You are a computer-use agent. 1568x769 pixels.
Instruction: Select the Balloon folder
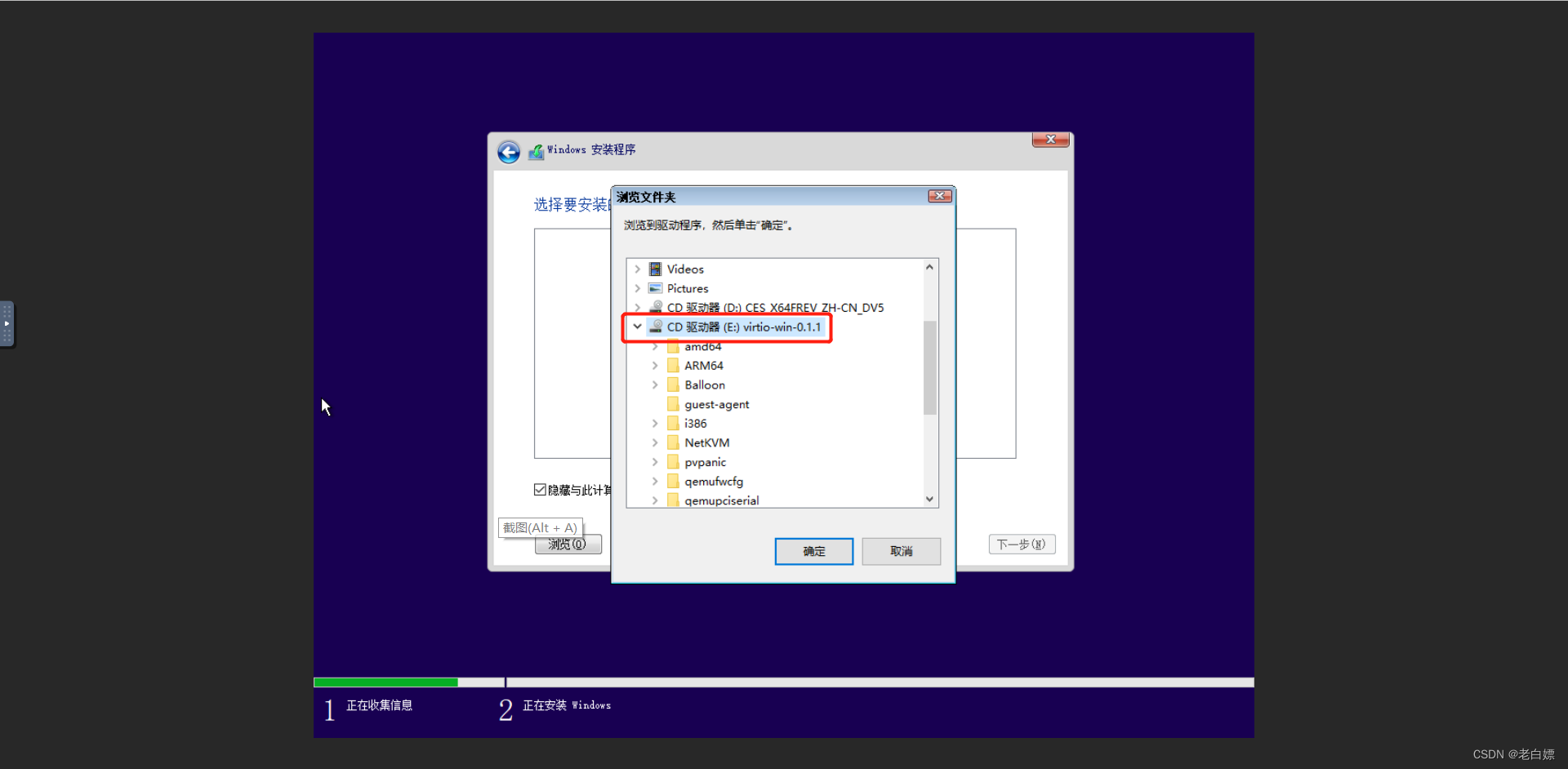[x=705, y=384]
